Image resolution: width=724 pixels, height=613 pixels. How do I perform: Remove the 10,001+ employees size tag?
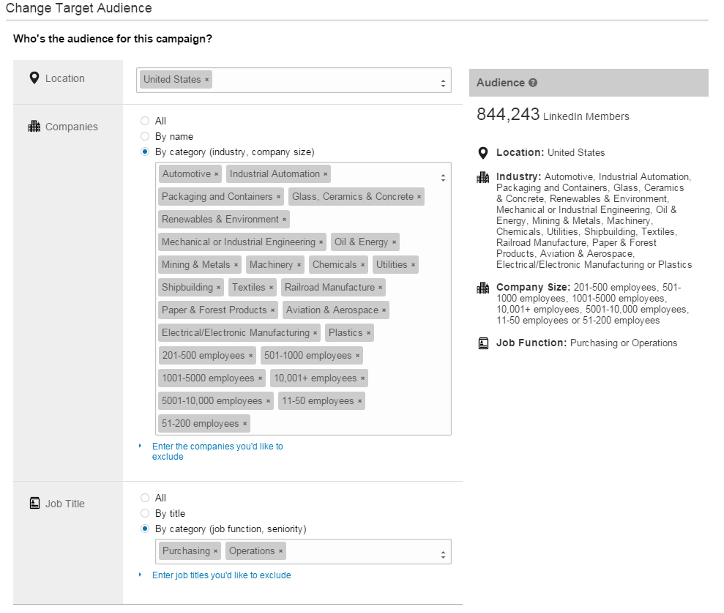(363, 379)
